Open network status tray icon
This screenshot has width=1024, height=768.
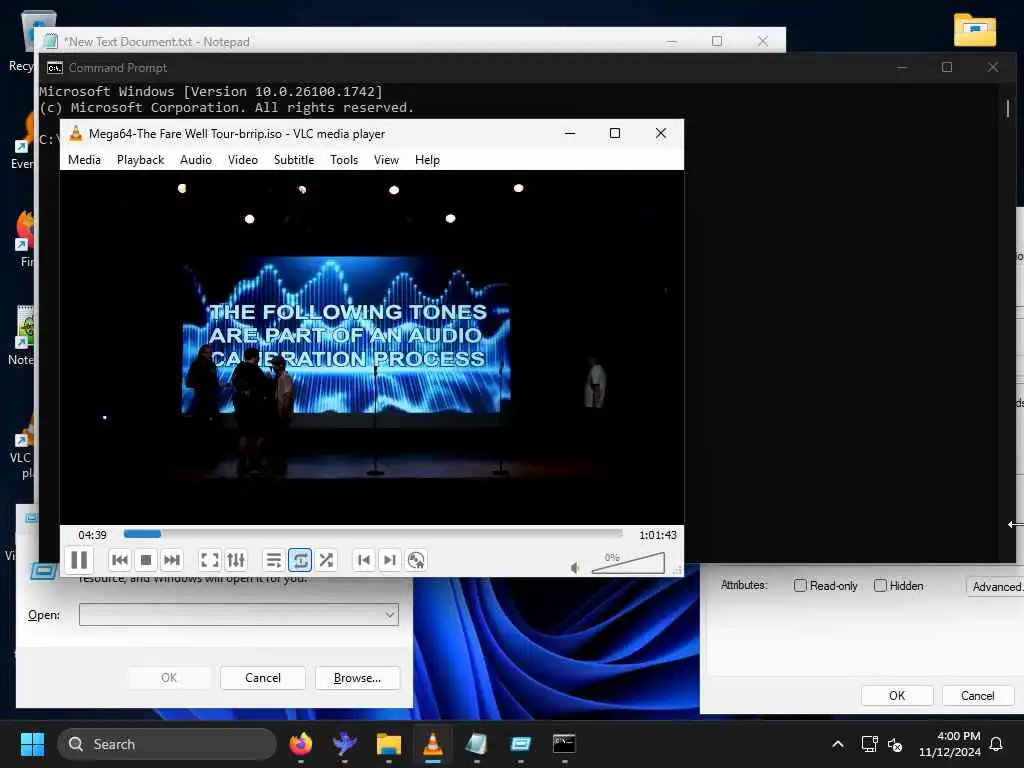(869, 744)
